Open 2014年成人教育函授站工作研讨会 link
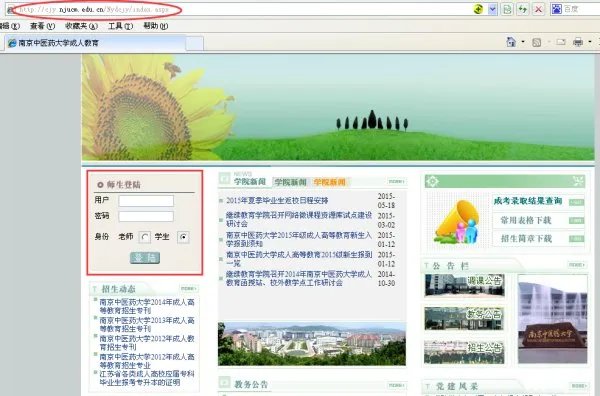The width and height of the screenshot is (600, 396). click(299, 278)
